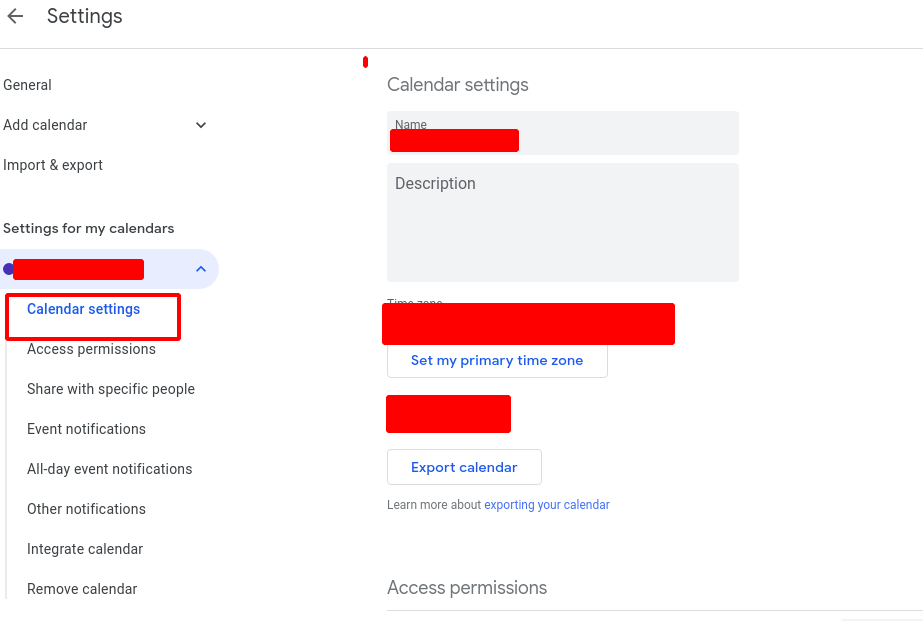Click the Export calendar button
The image size is (923, 621).
464,467
